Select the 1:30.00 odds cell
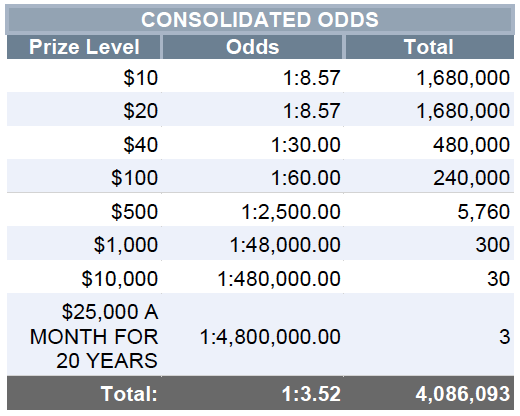The width and height of the screenshot is (520, 416). click(253, 145)
